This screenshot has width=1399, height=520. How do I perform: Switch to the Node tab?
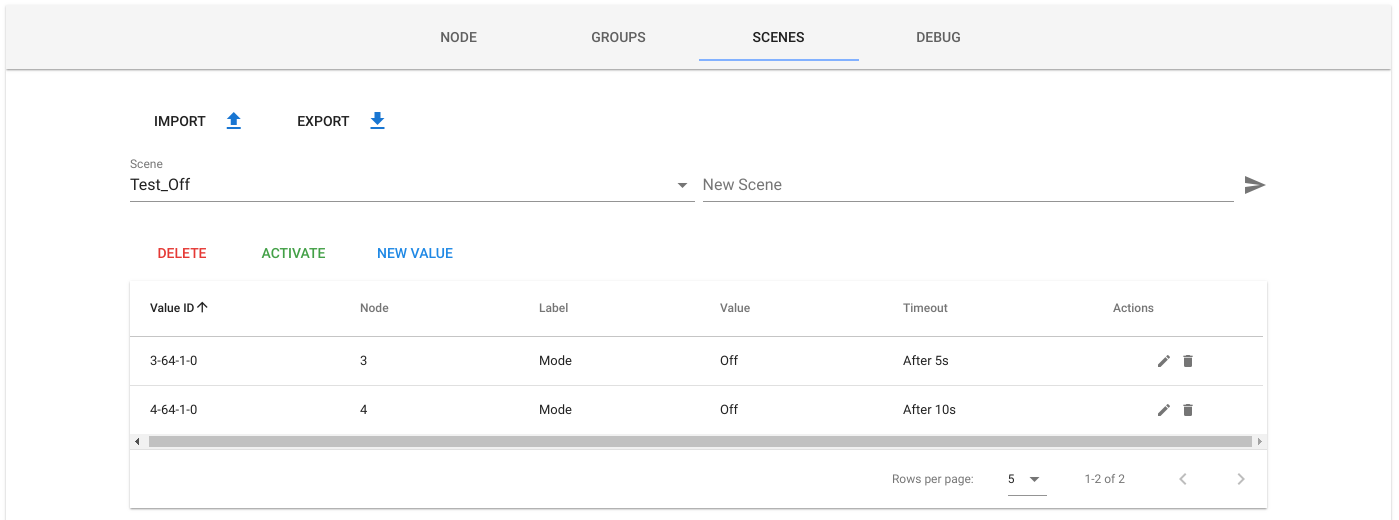(459, 38)
